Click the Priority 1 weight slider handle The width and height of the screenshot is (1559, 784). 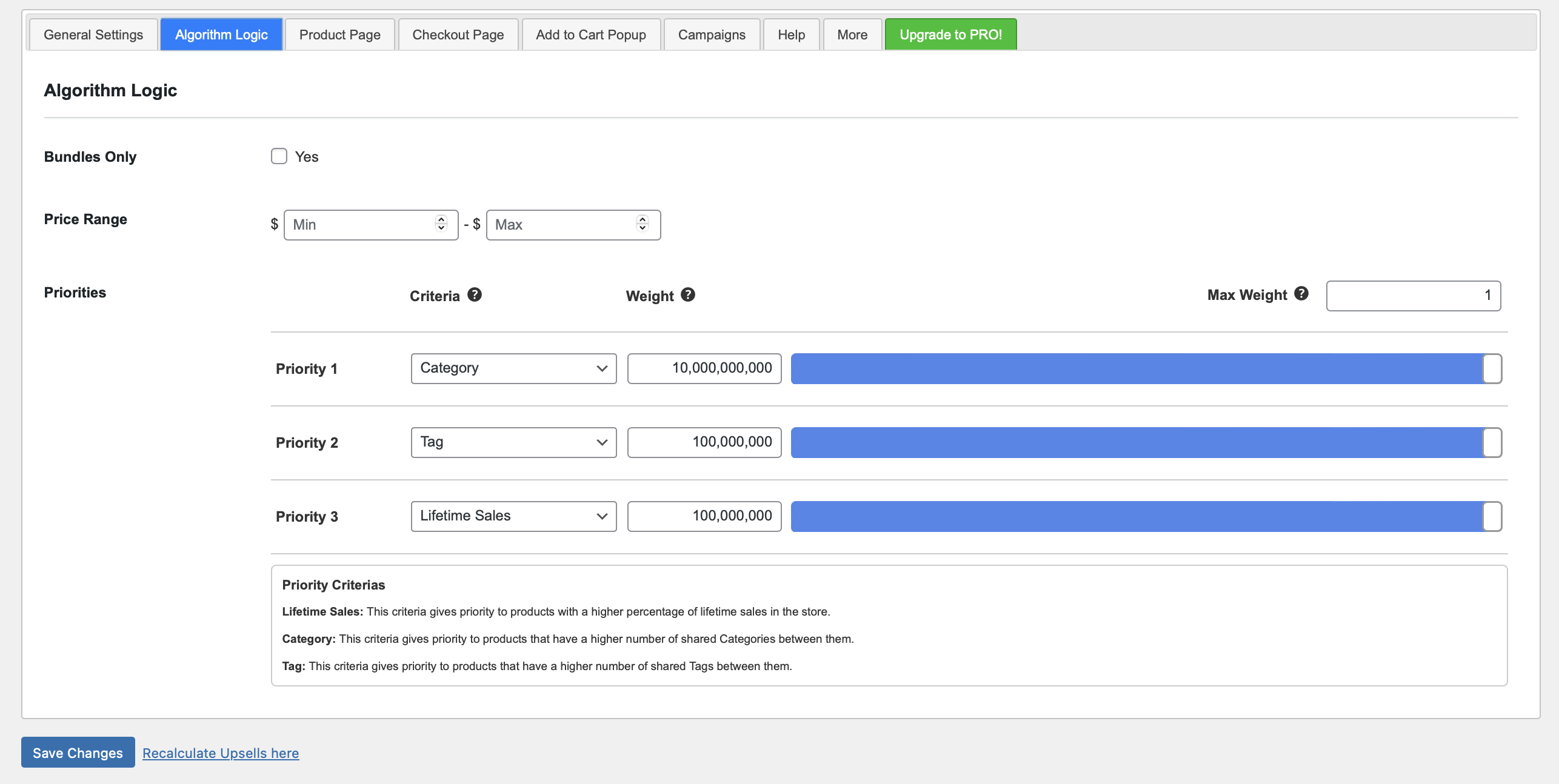1492,368
